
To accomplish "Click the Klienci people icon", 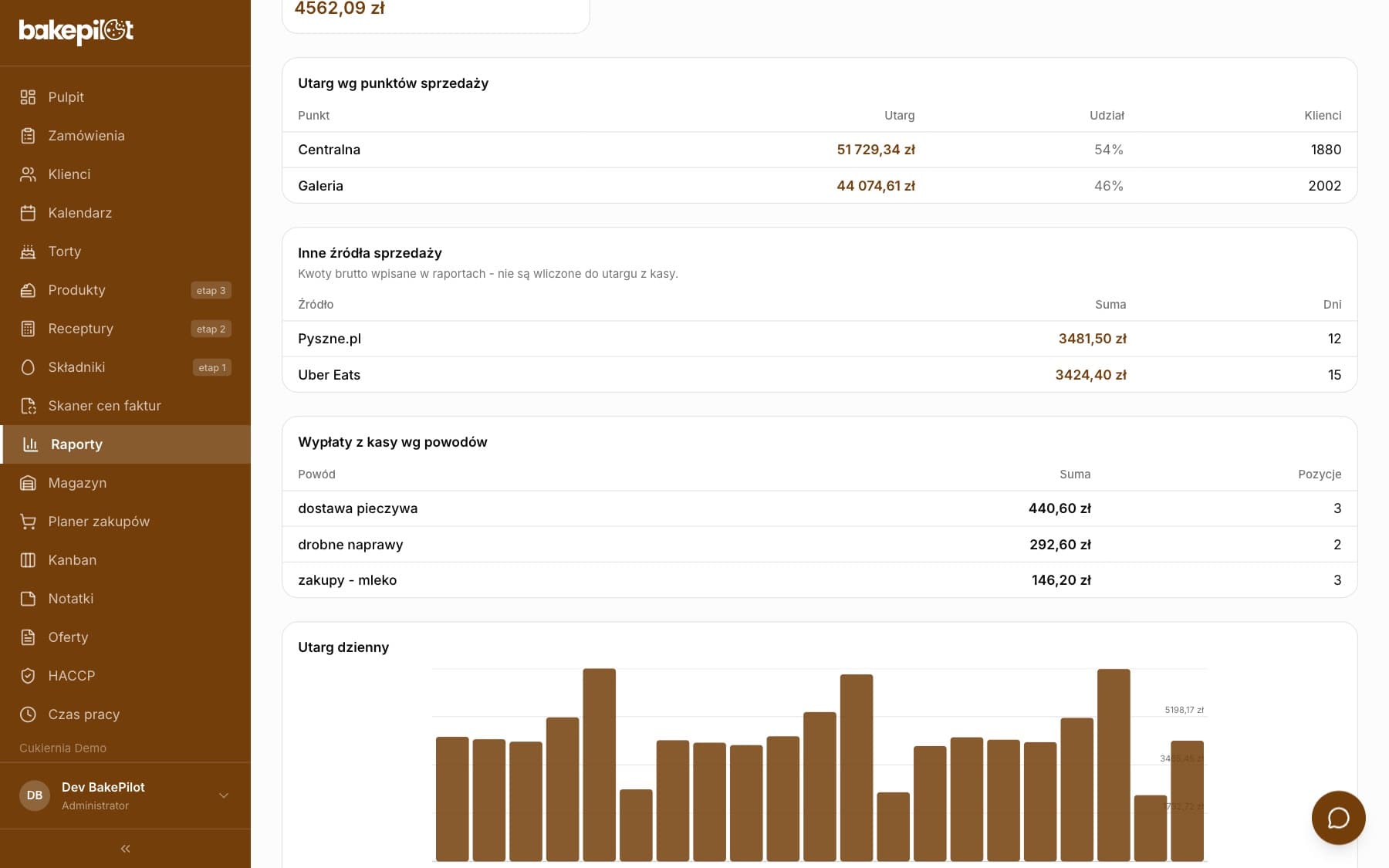I will click(28, 174).
